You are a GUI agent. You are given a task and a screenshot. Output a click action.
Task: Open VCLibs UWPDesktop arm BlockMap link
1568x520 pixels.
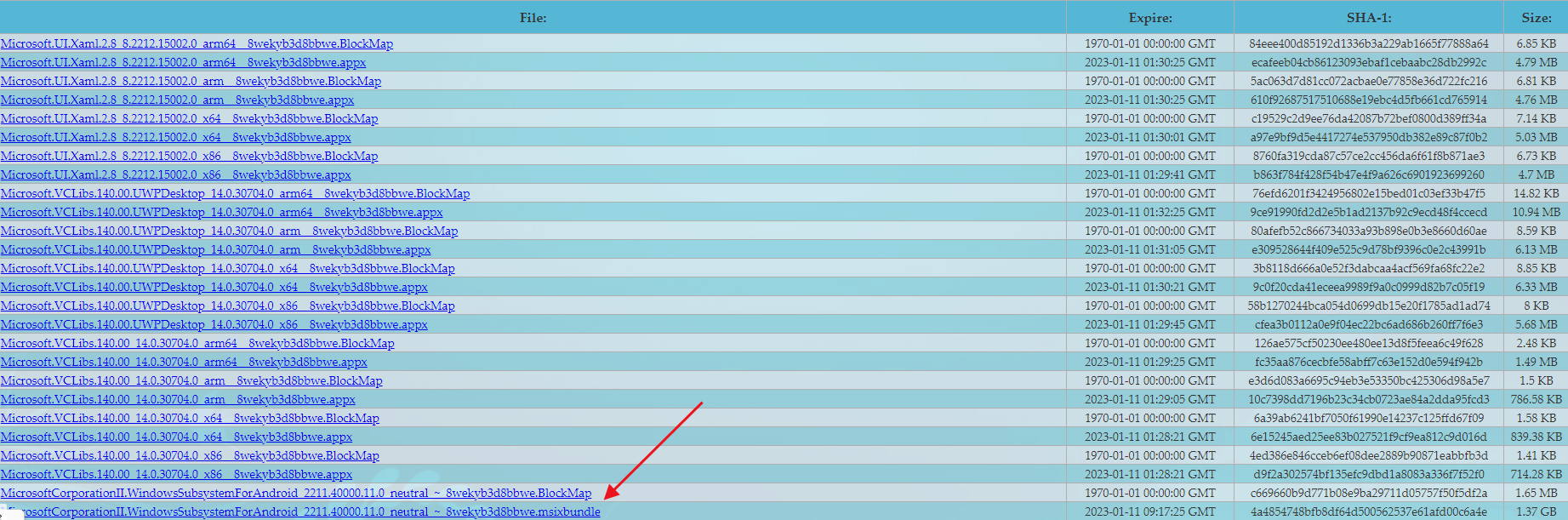coord(229,231)
